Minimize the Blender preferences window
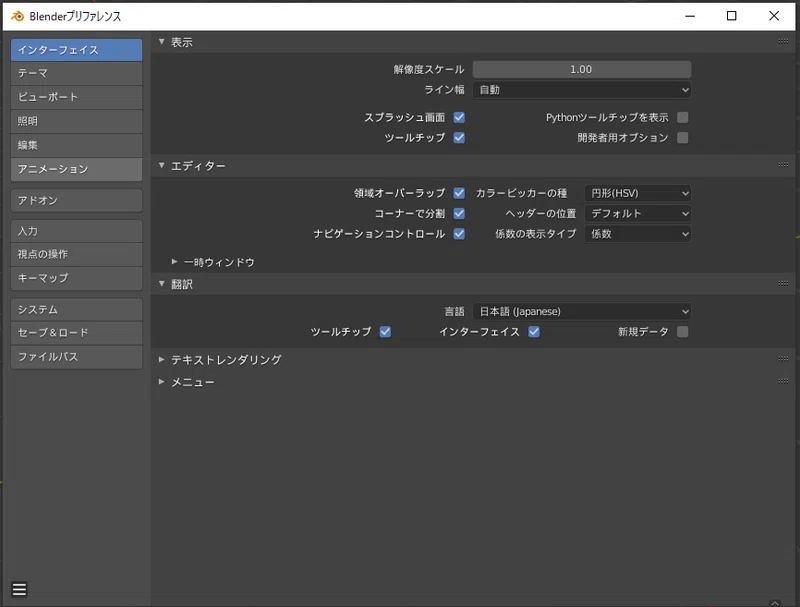This screenshot has height=607, width=800. (690, 16)
